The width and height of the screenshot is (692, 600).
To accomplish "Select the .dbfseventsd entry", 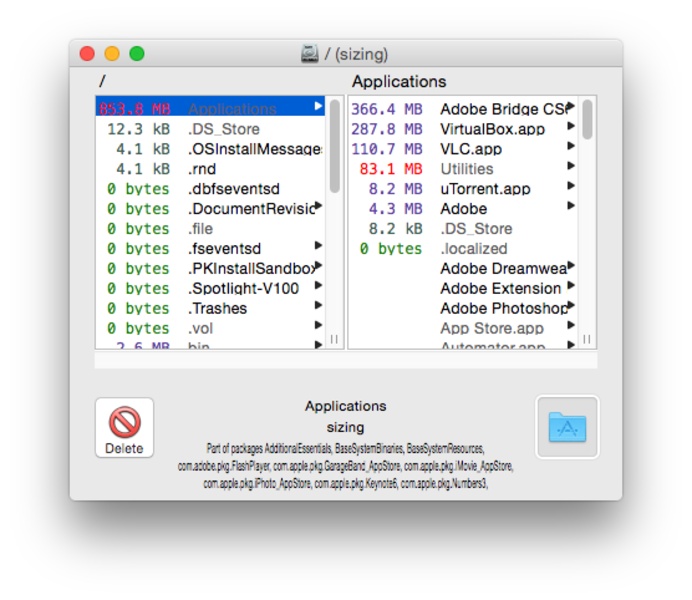I will 210,188.
